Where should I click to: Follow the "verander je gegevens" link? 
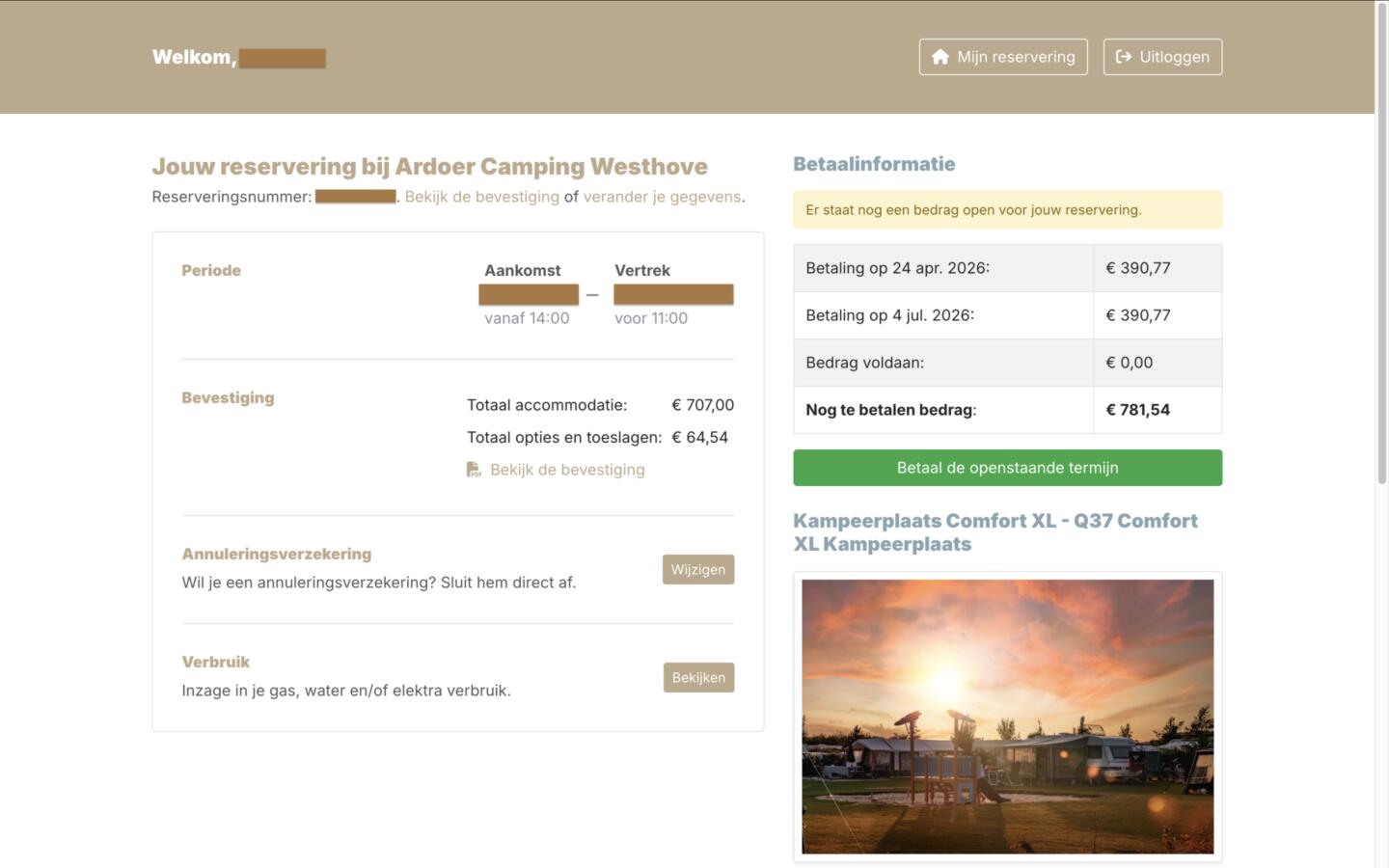[x=662, y=197]
